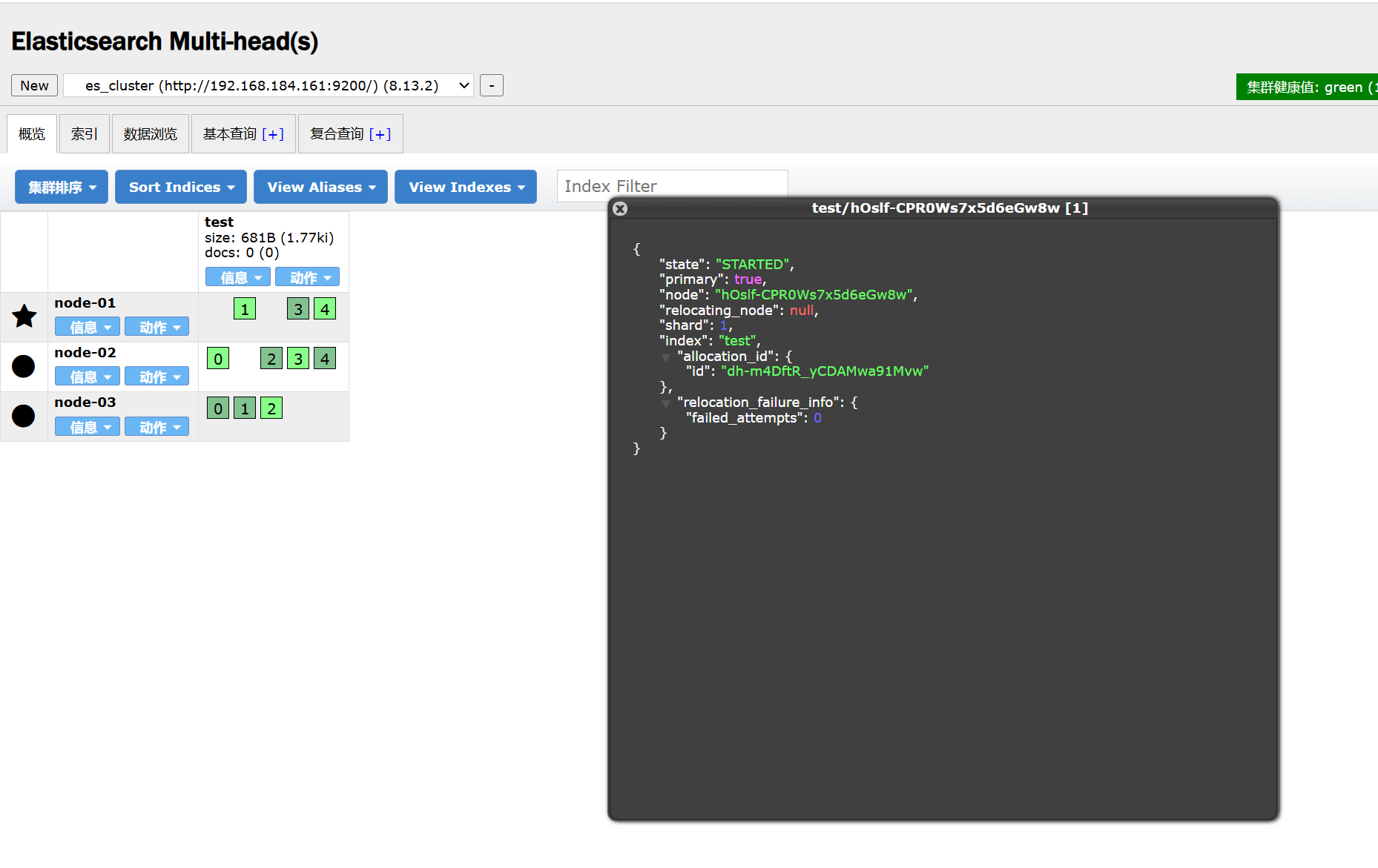Select shard 4 on node-01
The image size is (1378, 868).
[x=325, y=309]
